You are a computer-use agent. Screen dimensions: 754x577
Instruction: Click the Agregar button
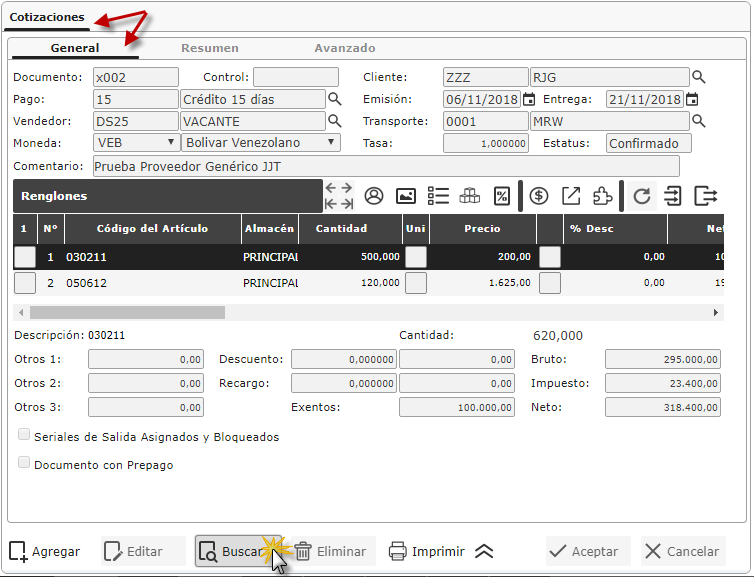[x=45, y=551]
